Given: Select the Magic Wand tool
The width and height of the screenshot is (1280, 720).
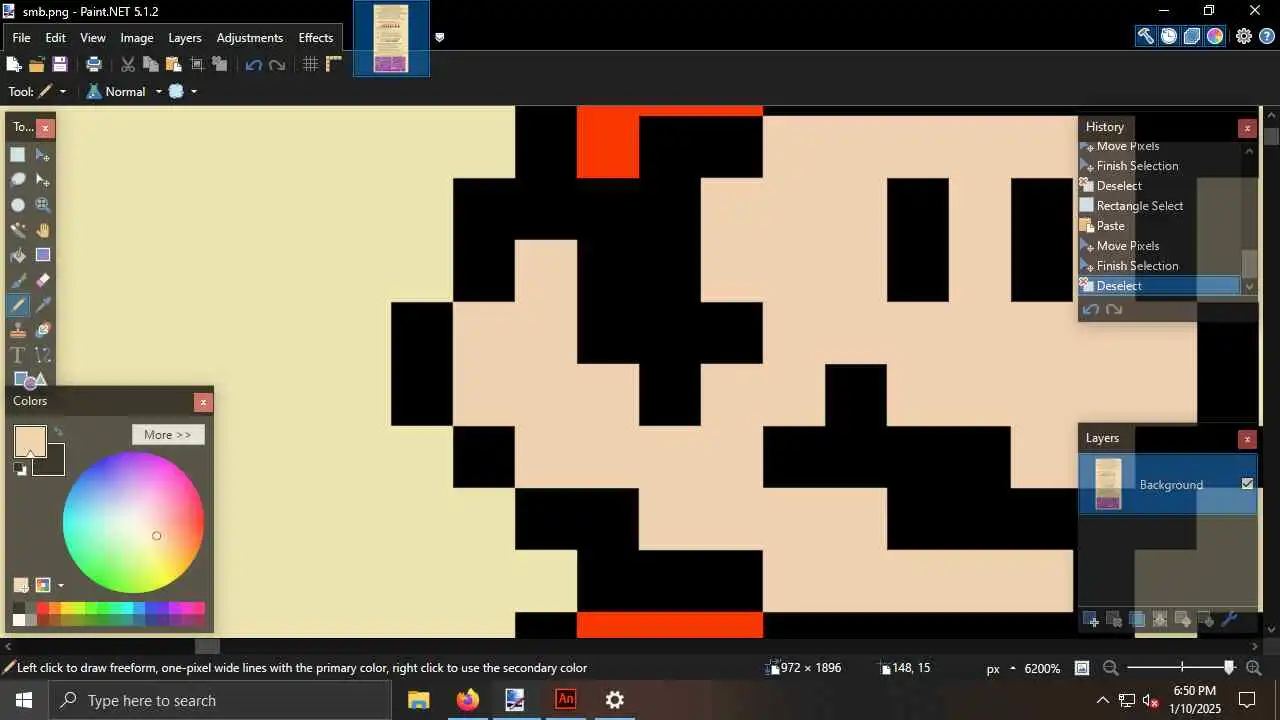Looking at the screenshot, I should coord(18,230).
